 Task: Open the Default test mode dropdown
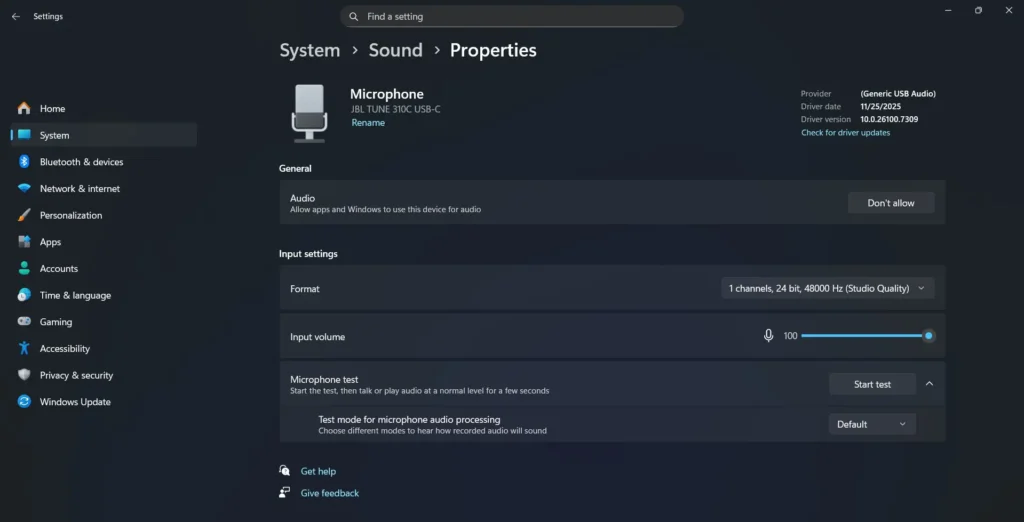(x=872, y=424)
